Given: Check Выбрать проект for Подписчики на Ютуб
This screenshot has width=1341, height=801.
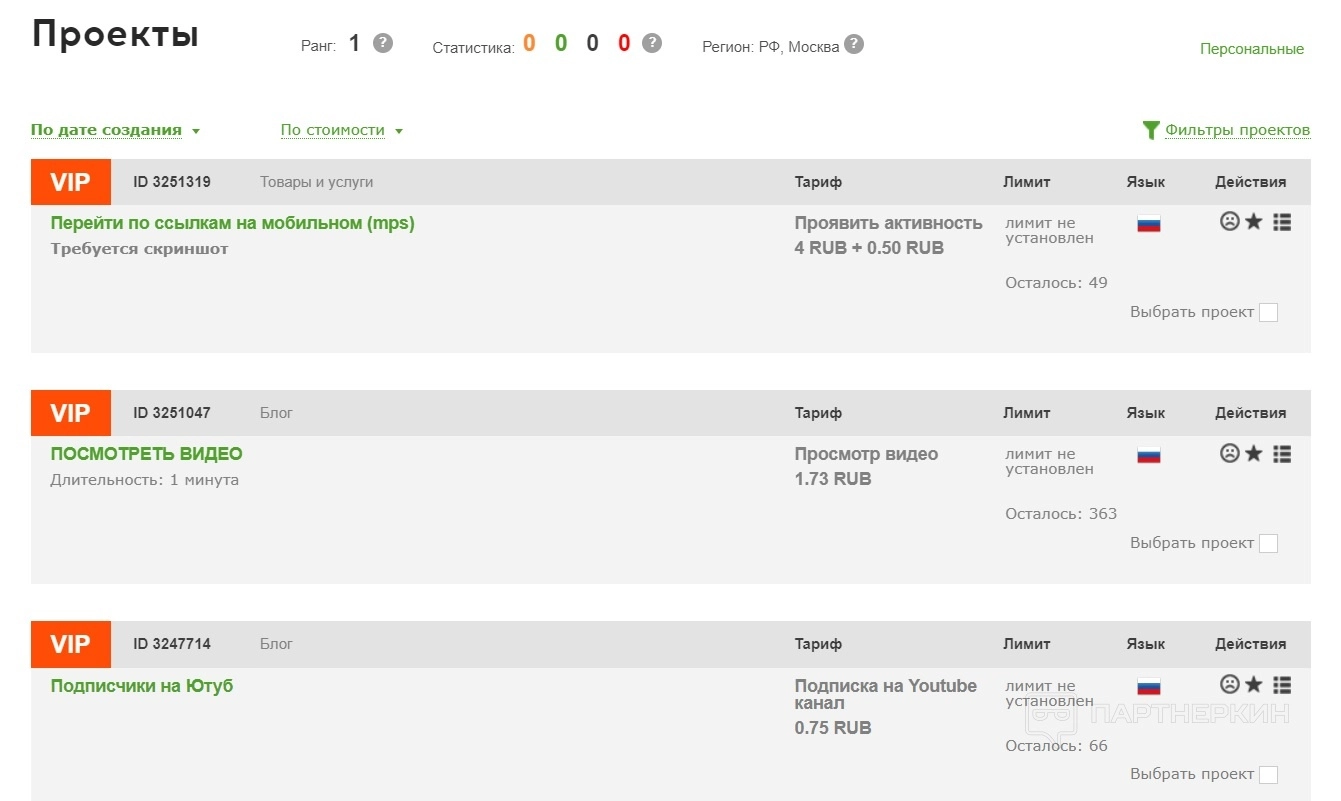Looking at the screenshot, I should 1268,774.
